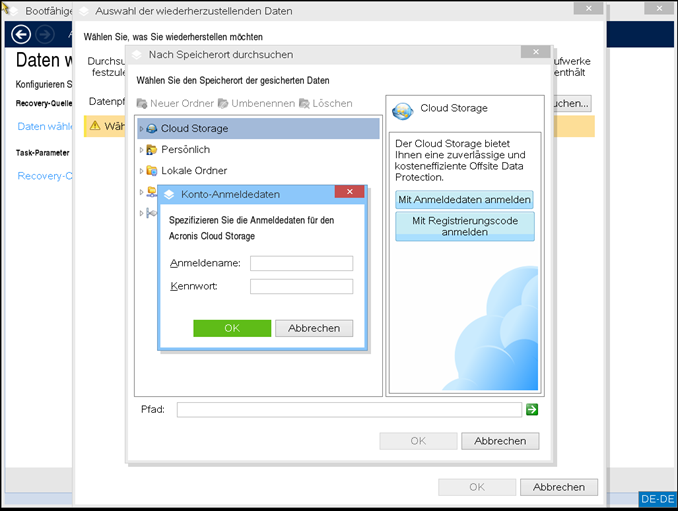Cancel the Konto-Anmeldedaten dialog
This screenshot has width=678, height=511.
tap(314, 328)
